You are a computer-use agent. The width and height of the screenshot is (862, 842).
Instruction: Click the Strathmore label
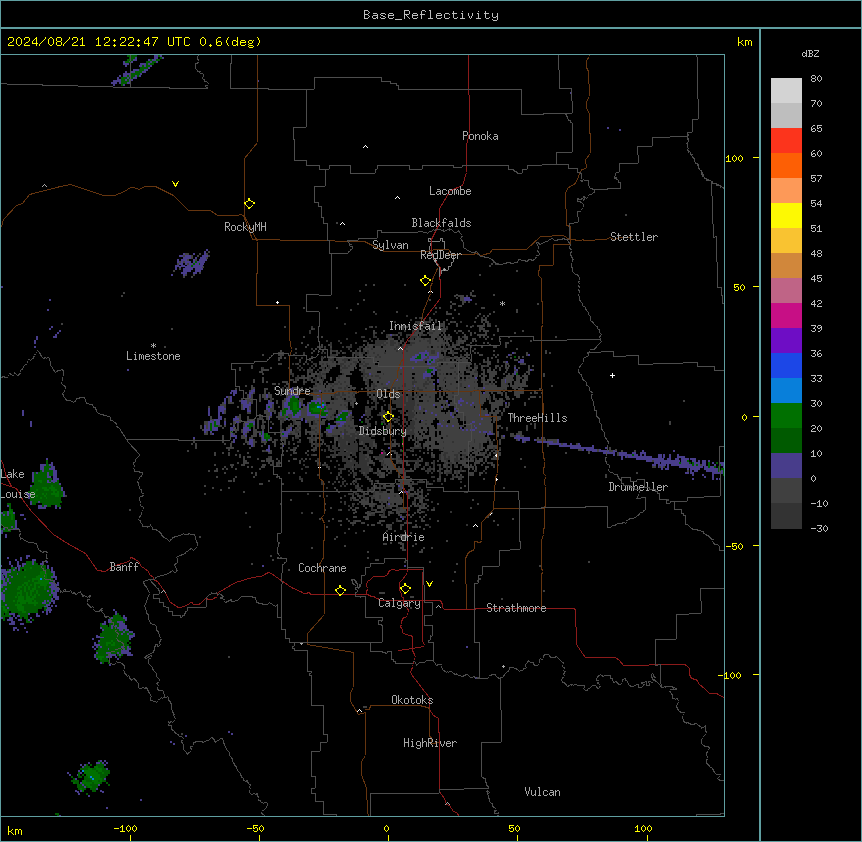[x=516, y=608]
